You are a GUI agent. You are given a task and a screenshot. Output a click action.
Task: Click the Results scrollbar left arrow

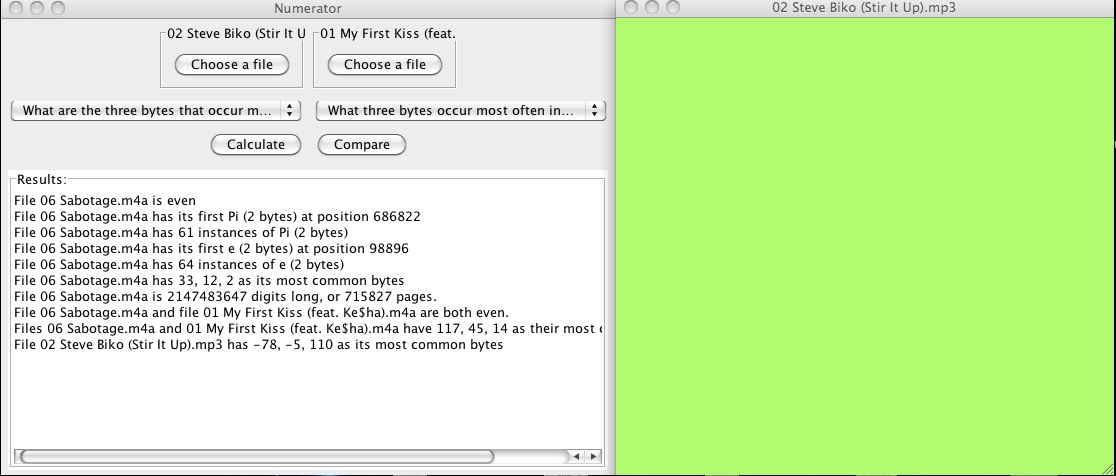[576, 457]
